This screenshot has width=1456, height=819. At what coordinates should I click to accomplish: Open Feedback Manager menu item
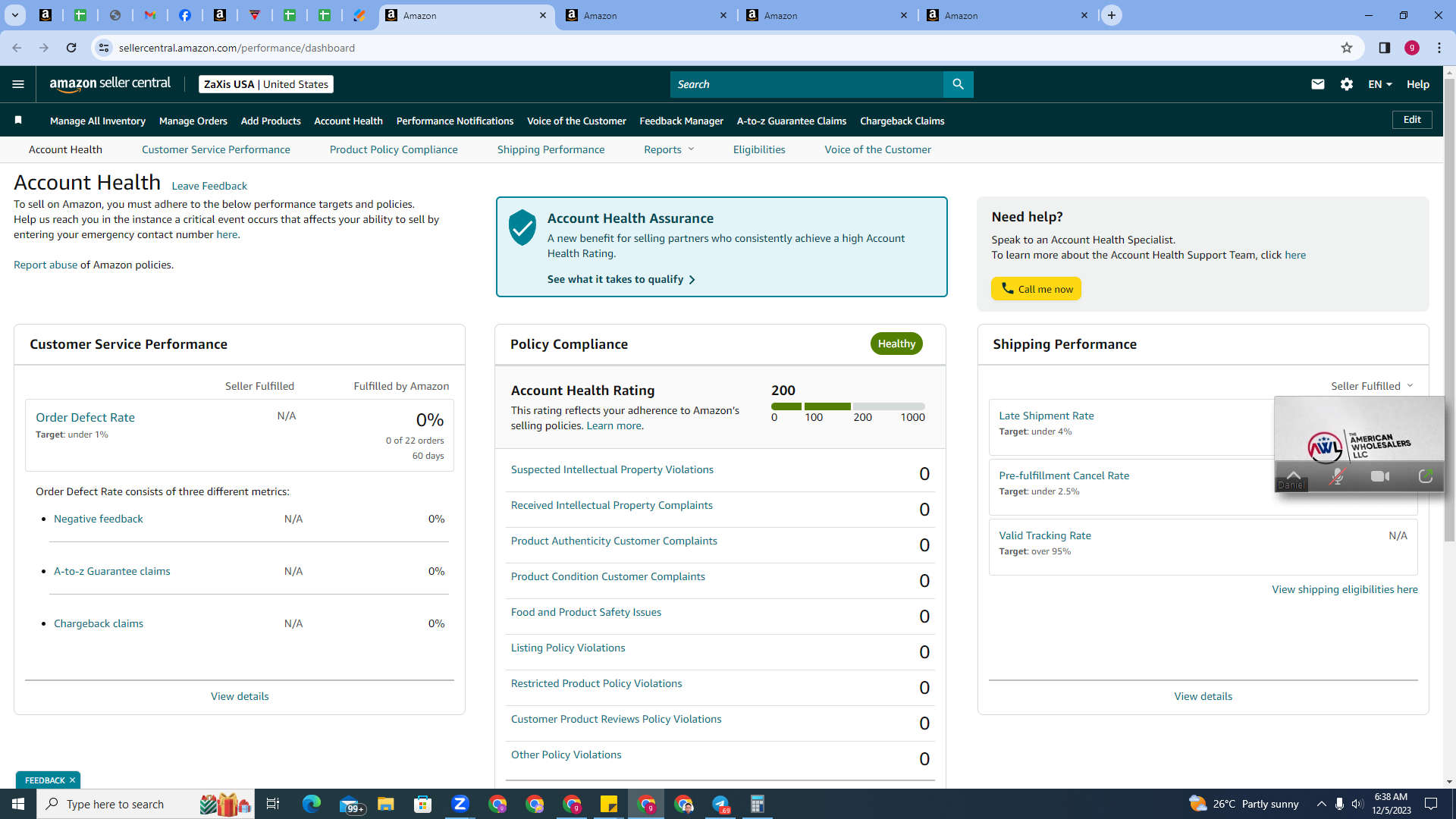(682, 121)
